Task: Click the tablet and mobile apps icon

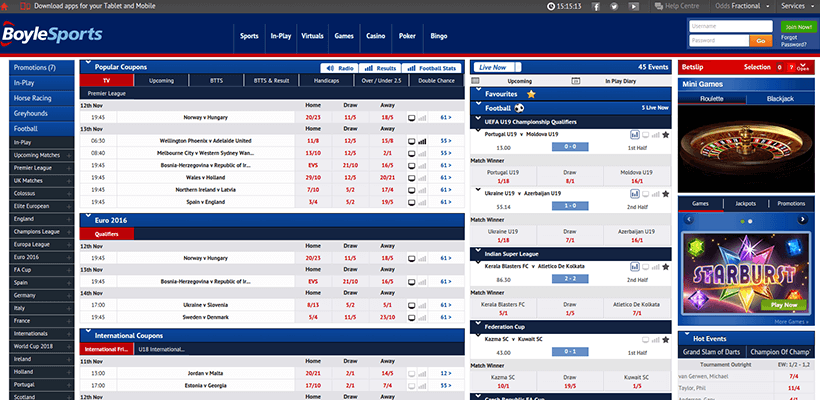Action: coord(25,6)
